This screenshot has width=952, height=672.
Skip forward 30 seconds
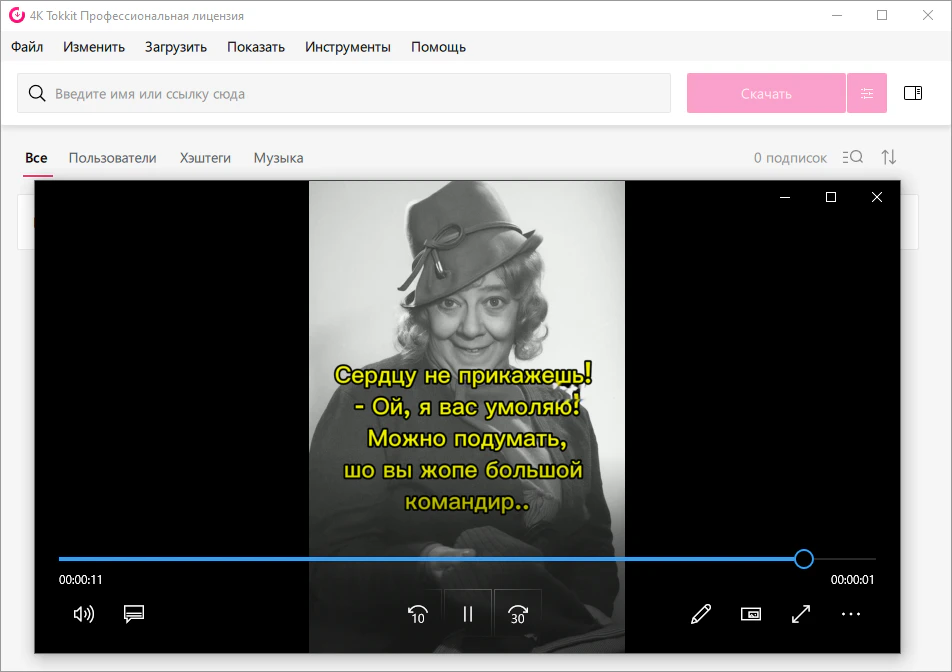(517, 614)
